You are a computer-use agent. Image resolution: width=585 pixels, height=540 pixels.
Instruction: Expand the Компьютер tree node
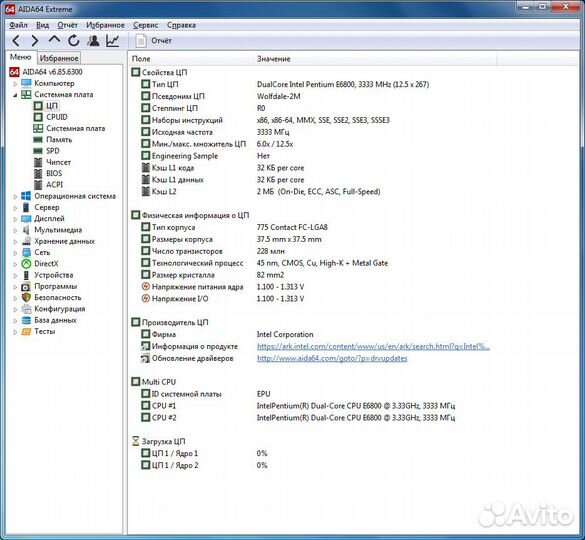[15, 84]
